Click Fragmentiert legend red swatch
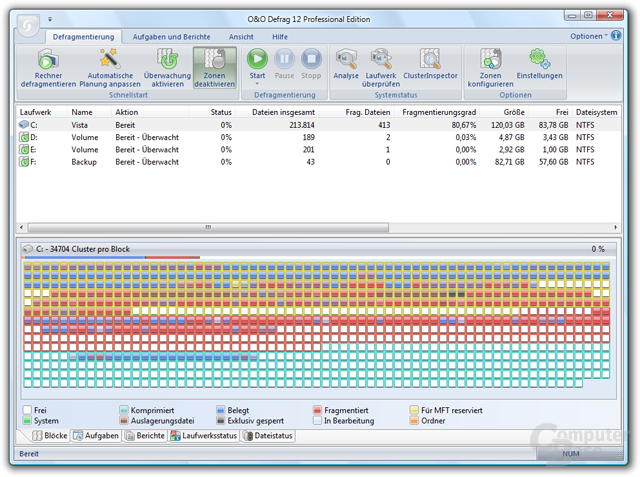Screen dimensions: 640x477 pos(318,410)
